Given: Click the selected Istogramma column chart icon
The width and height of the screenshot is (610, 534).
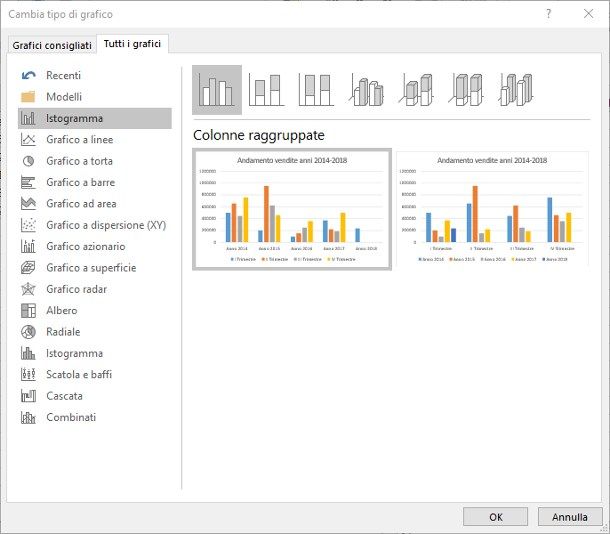Looking at the screenshot, I should pyautogui.click(x=28, y=118).
